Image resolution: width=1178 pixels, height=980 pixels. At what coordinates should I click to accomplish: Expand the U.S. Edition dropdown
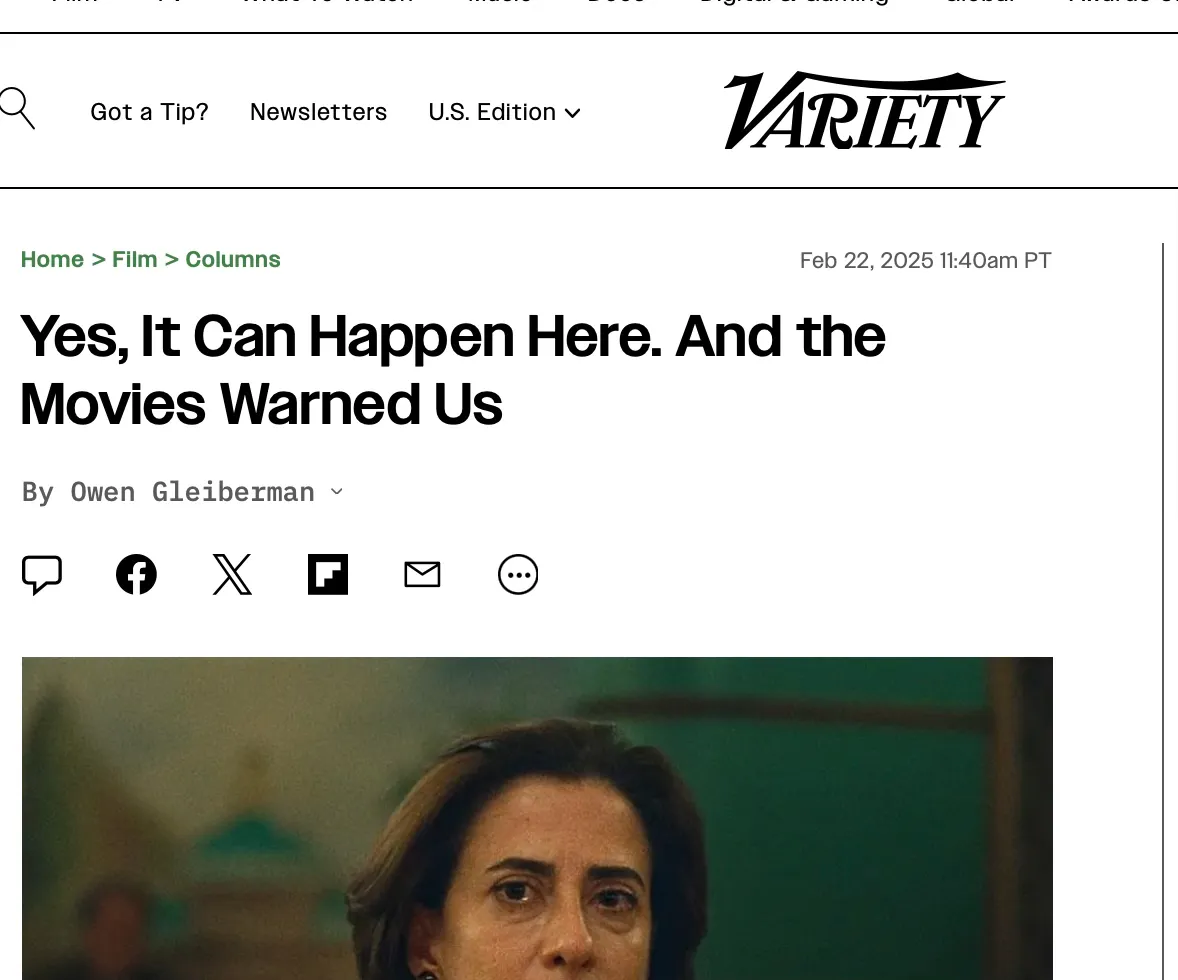[505, 112]
